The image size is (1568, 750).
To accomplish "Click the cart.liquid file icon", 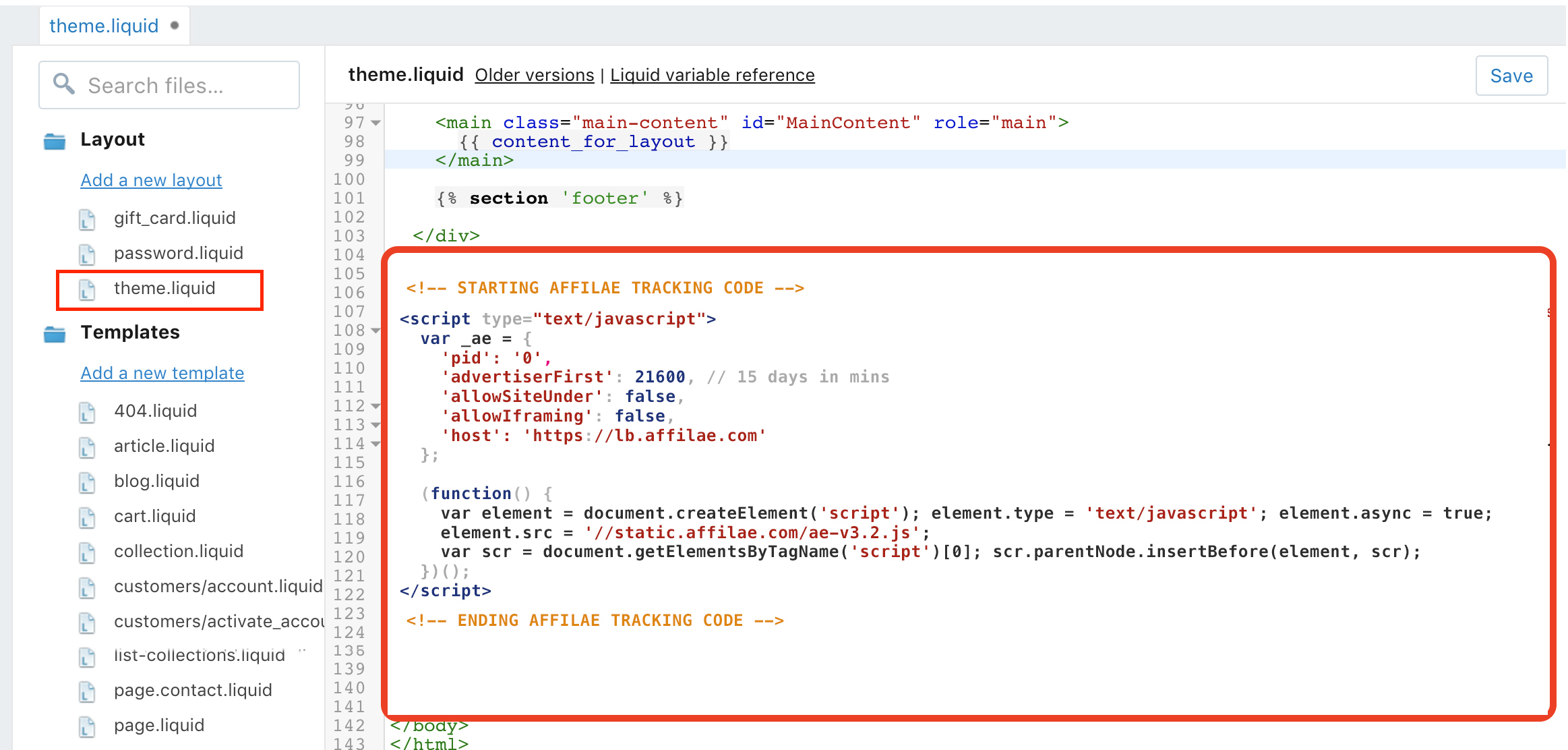I will tap(87, 517).
